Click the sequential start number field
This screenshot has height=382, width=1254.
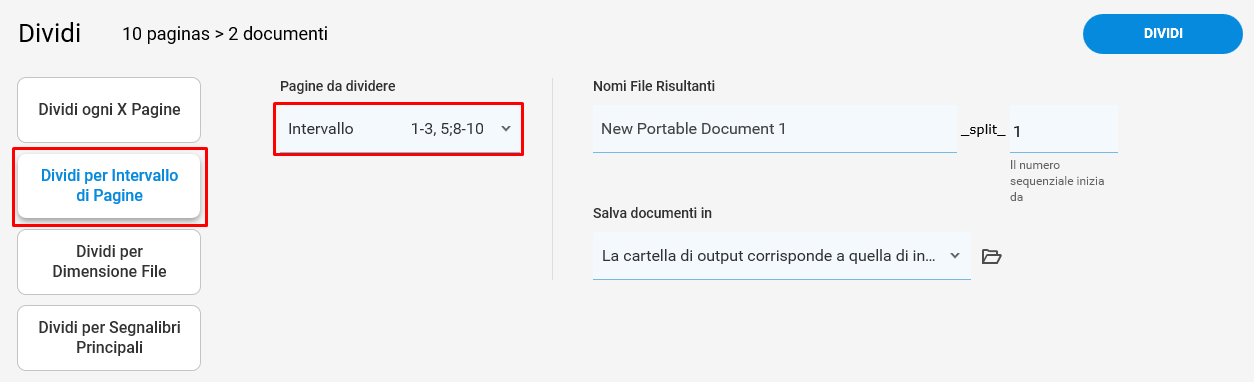1063,129
